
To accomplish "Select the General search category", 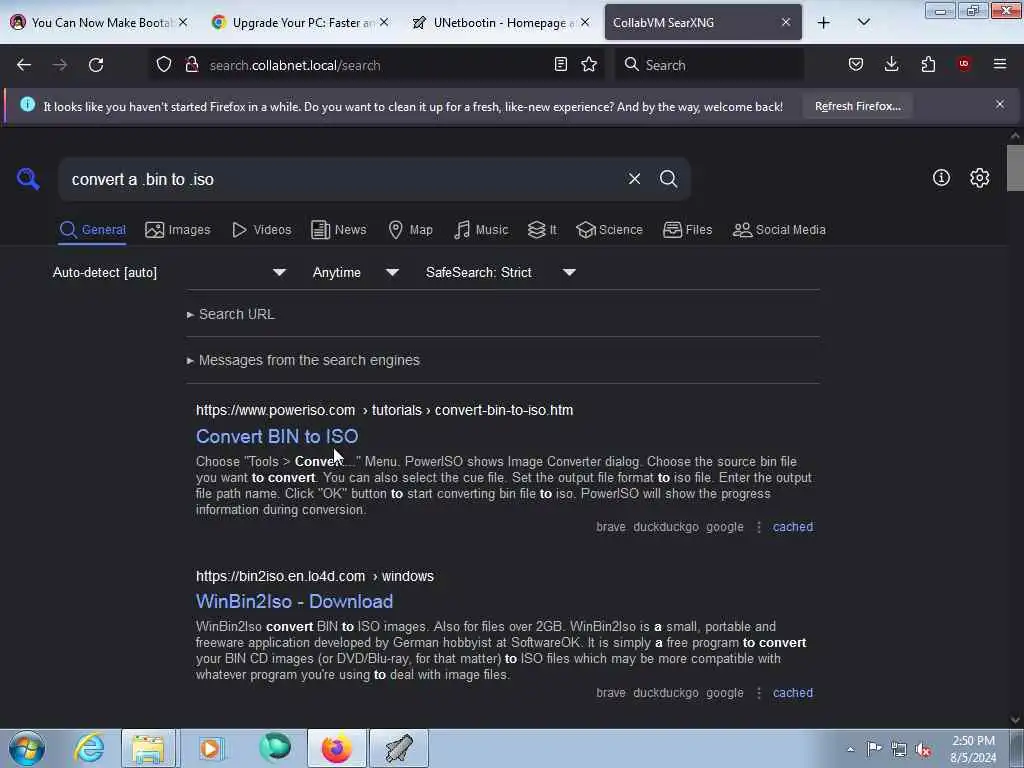I will click(x=93, y=230).
